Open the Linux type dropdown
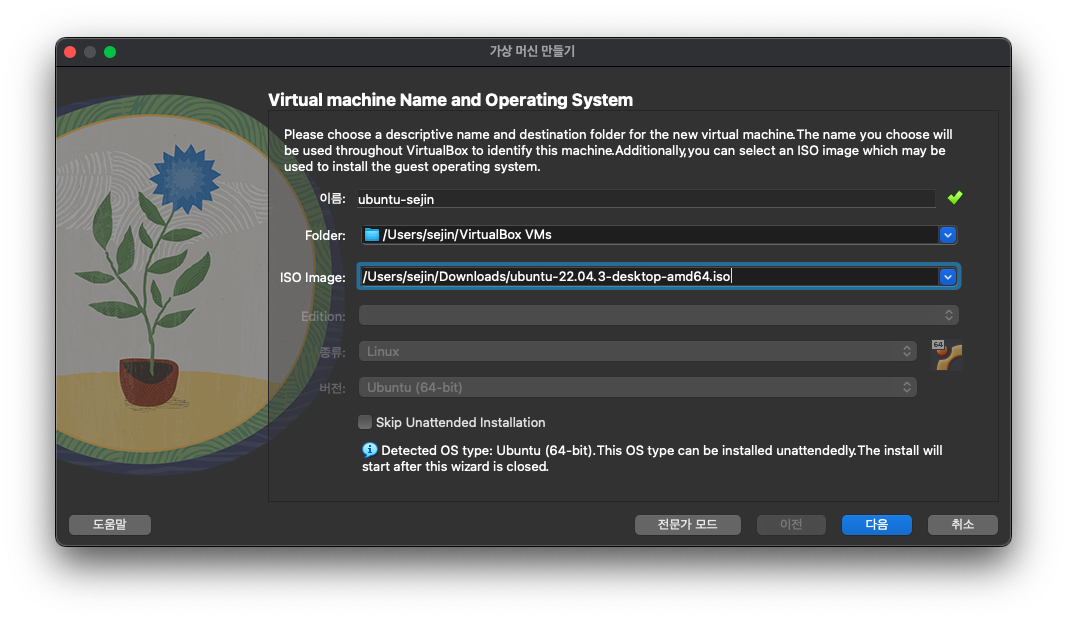Image resolution: width=1067 pixels, height=620 pixels. tap(637, 351)
